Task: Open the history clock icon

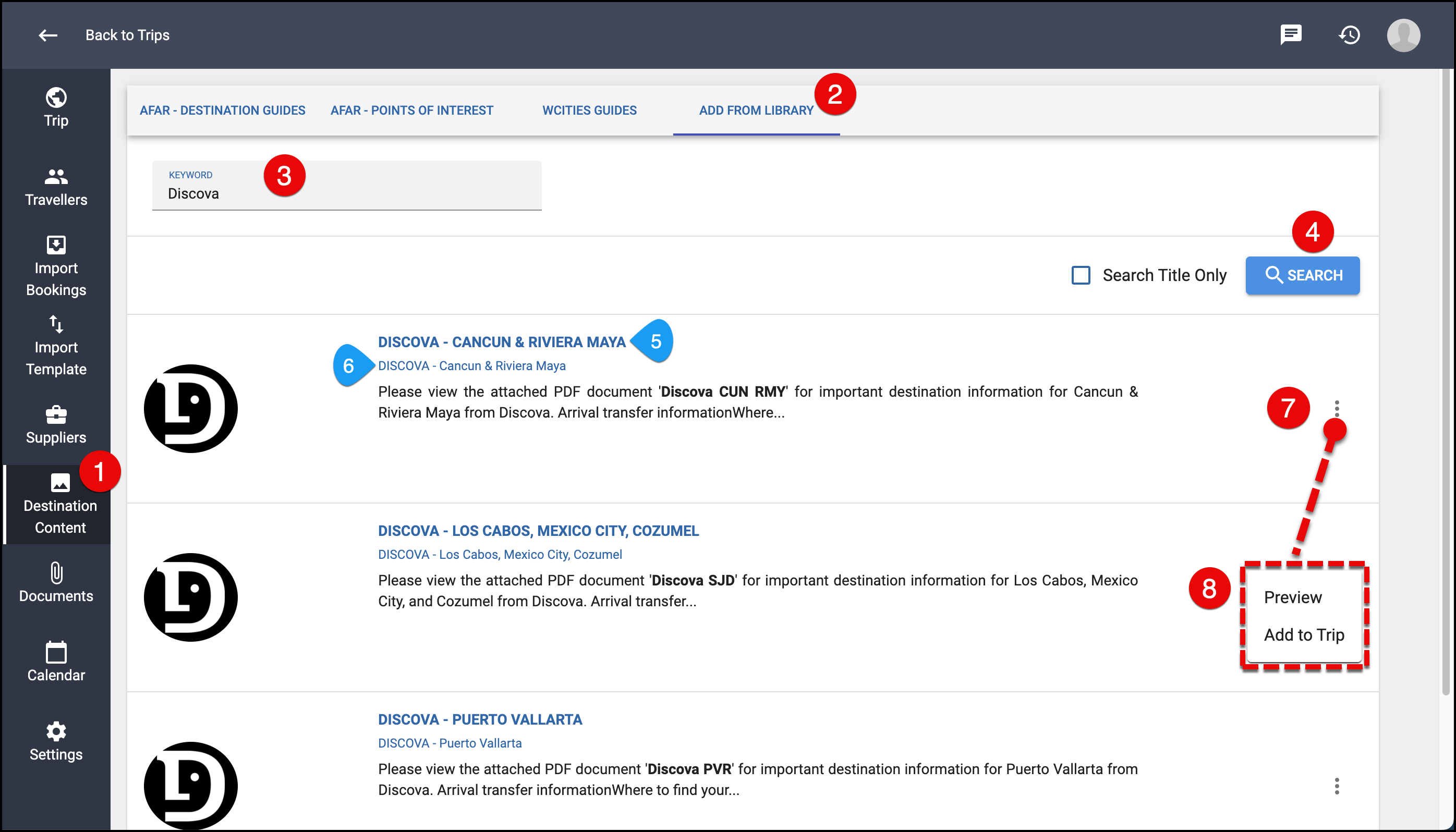Action: coord(1349,35)
